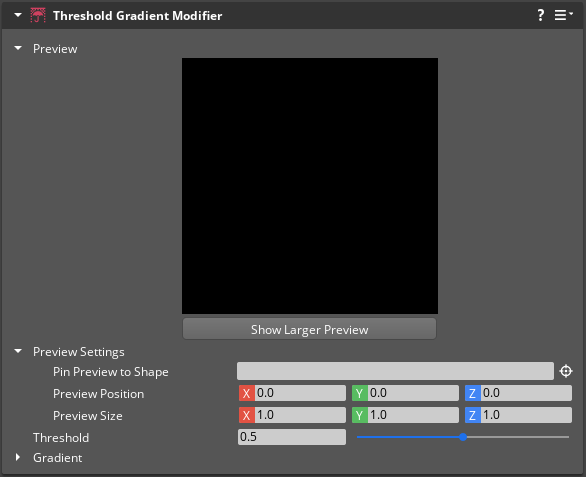Click the Threshold label
Screen dimensions: 586x477
click(x=61, y=438)
